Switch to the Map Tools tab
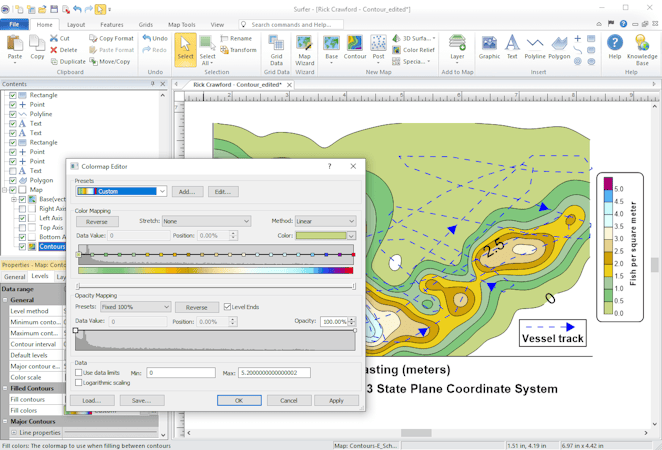662x450 pixels. point(182,25)
